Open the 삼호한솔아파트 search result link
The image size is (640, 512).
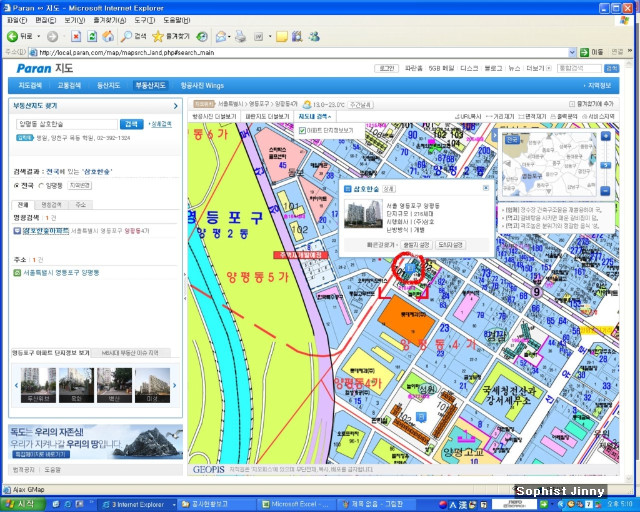coord(46,231)
